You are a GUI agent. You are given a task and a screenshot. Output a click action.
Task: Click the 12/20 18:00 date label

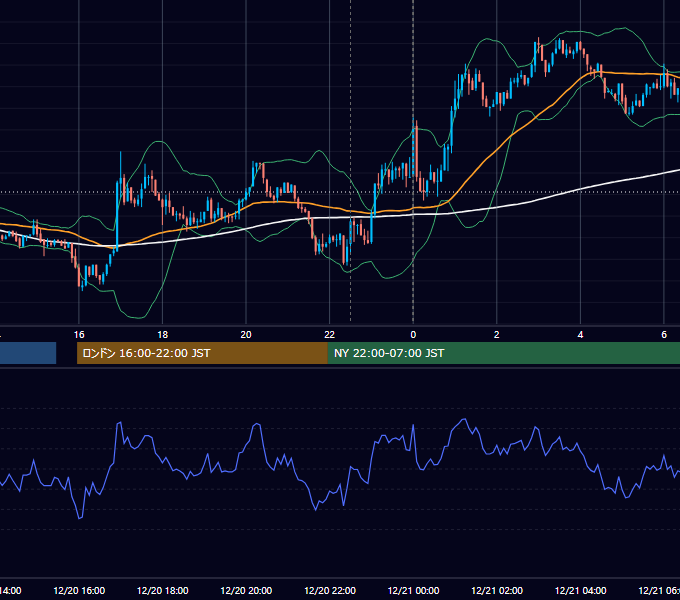(x=163, y=590)
